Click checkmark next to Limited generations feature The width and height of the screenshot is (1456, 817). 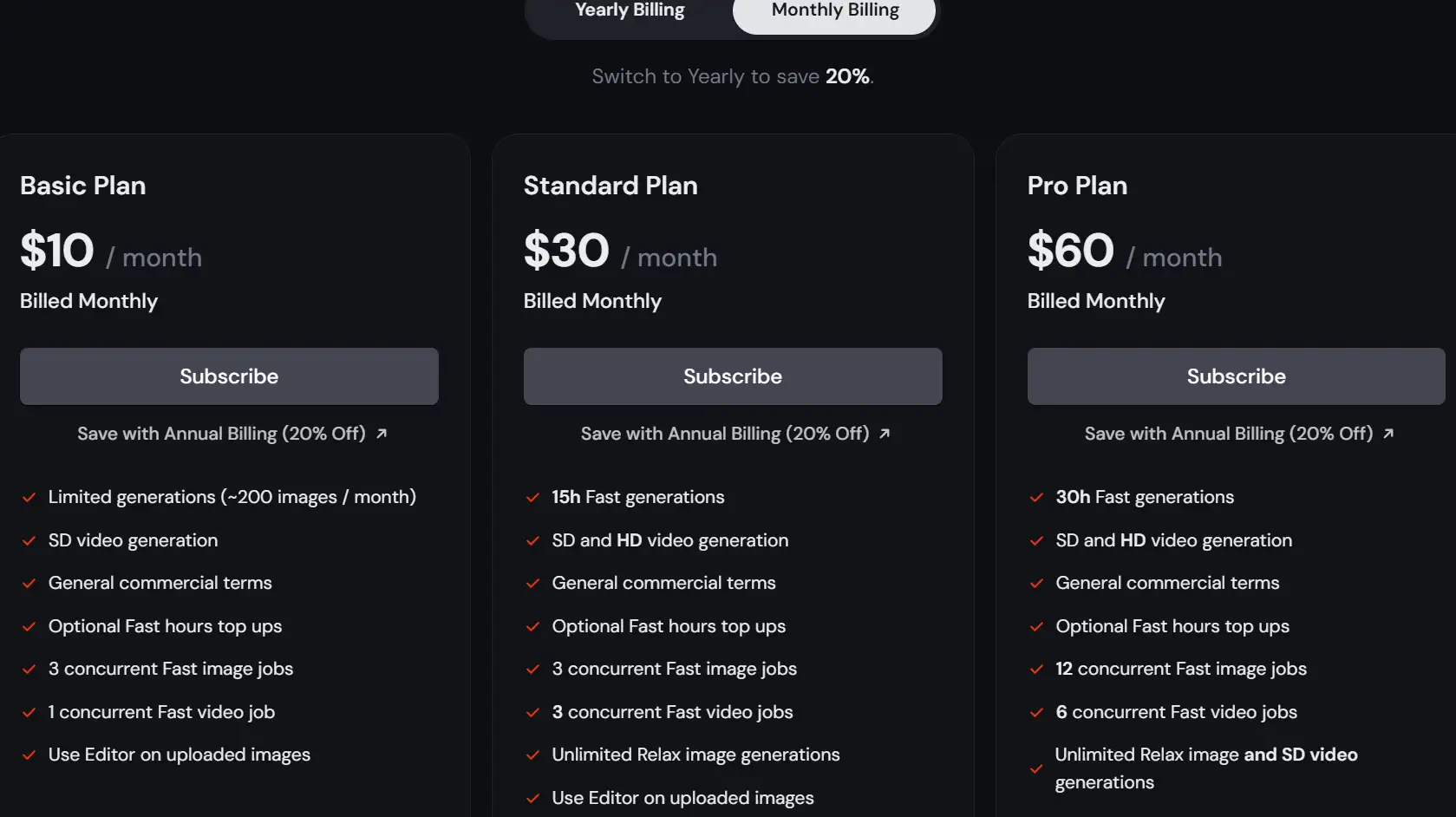coord(29,498)
